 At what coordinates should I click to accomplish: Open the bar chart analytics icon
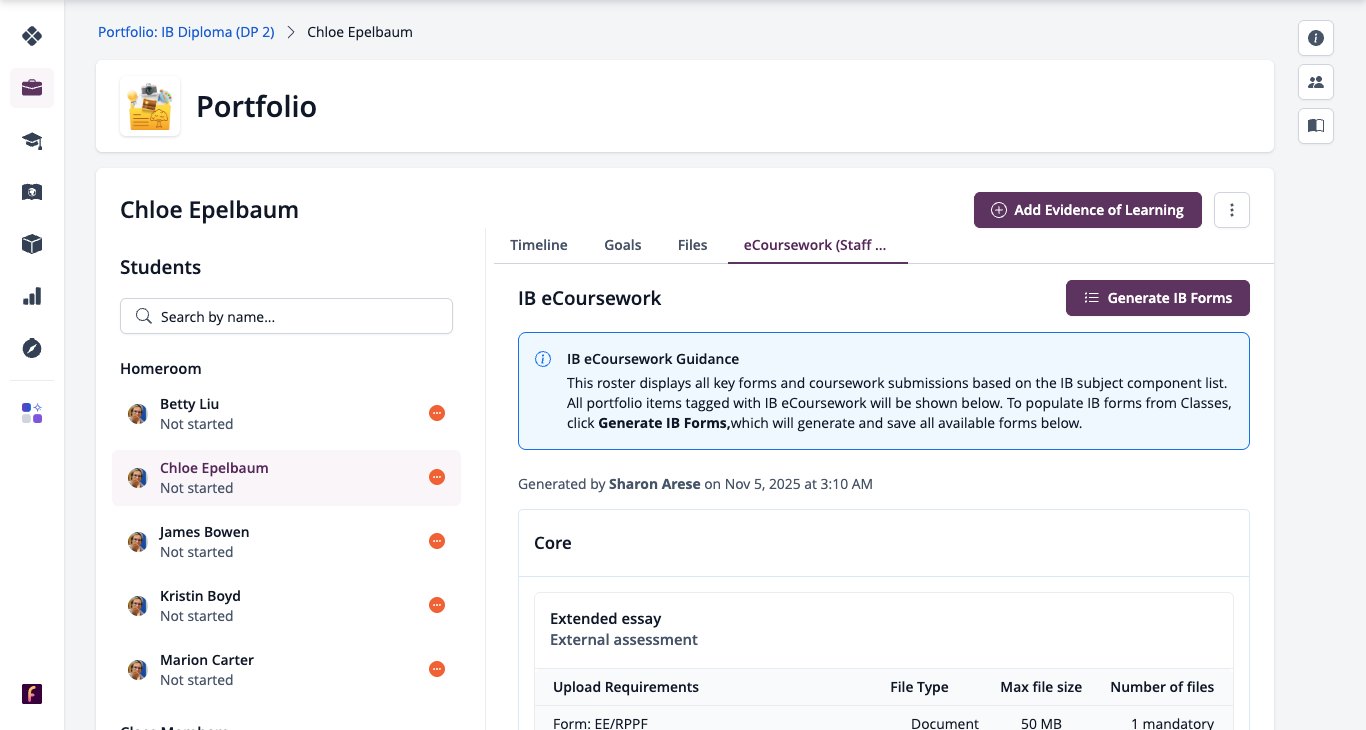point(32,296)
